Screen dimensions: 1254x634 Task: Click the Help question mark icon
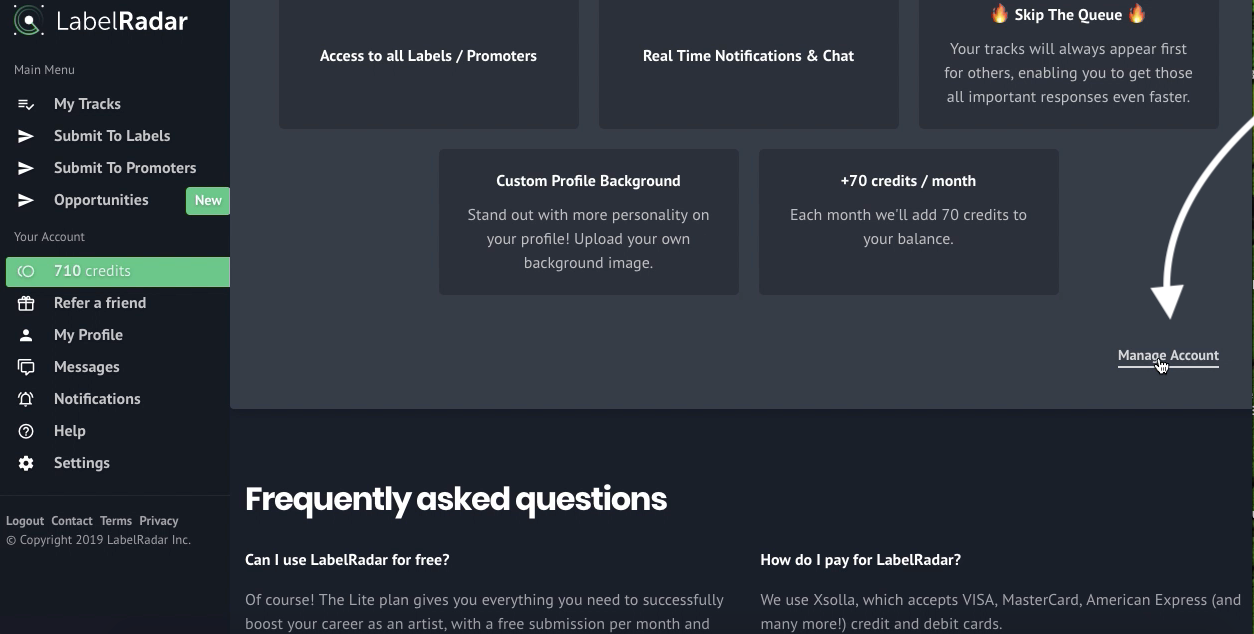click(x=26, y=431)
